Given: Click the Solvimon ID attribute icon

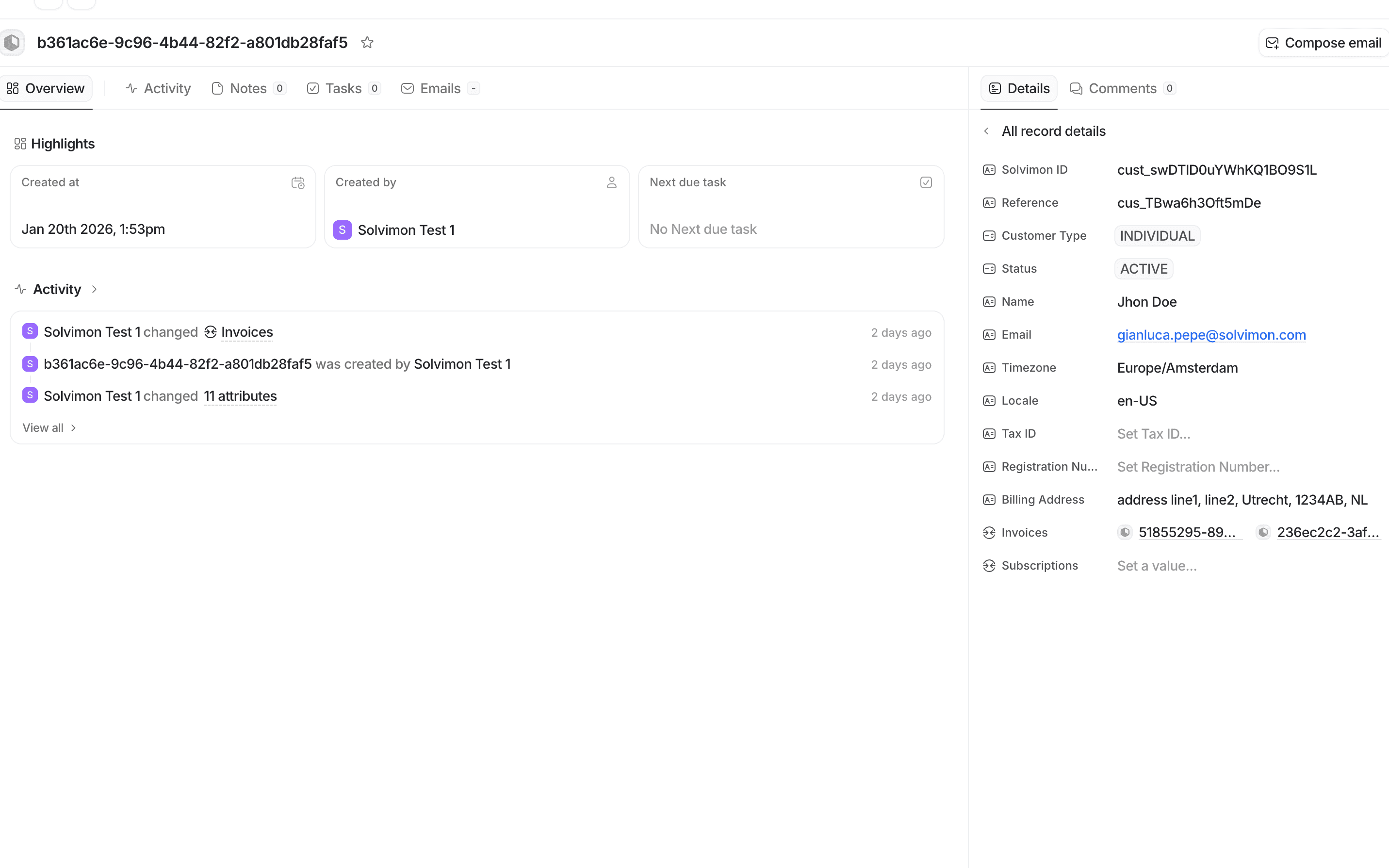Looking at the screenshot, I should point(988,170).
